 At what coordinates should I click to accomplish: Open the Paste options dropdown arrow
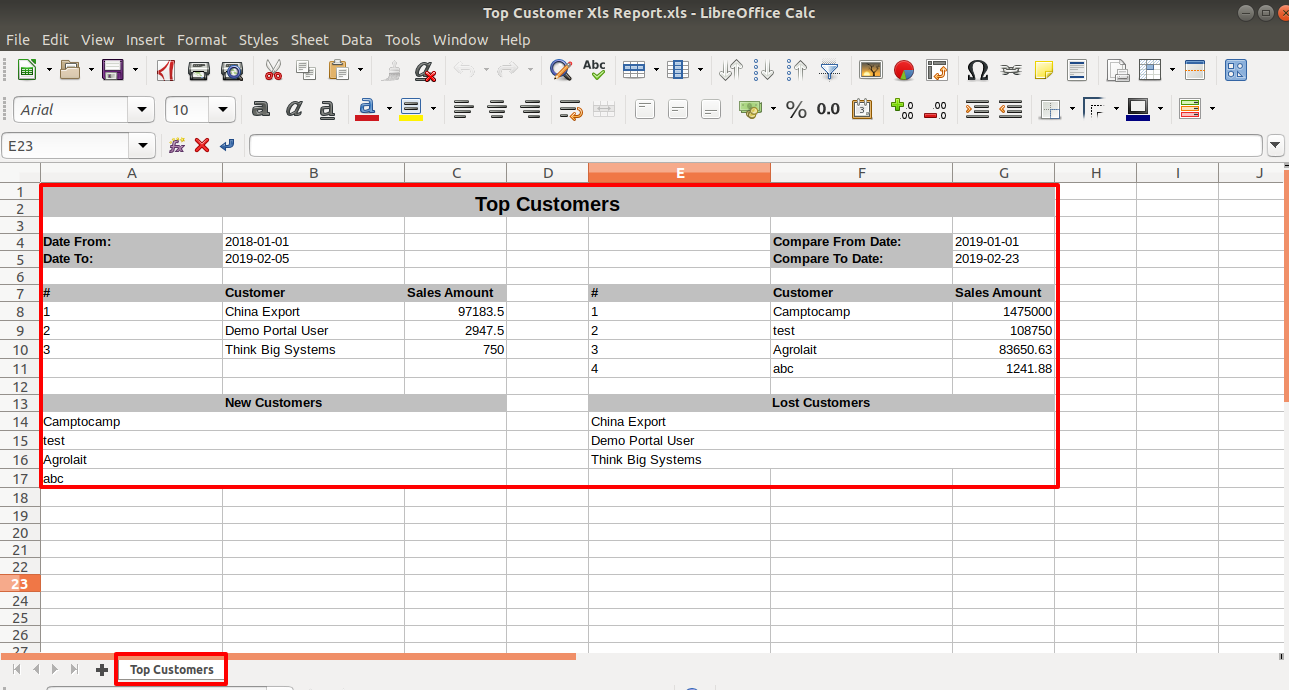pos(361,70)
